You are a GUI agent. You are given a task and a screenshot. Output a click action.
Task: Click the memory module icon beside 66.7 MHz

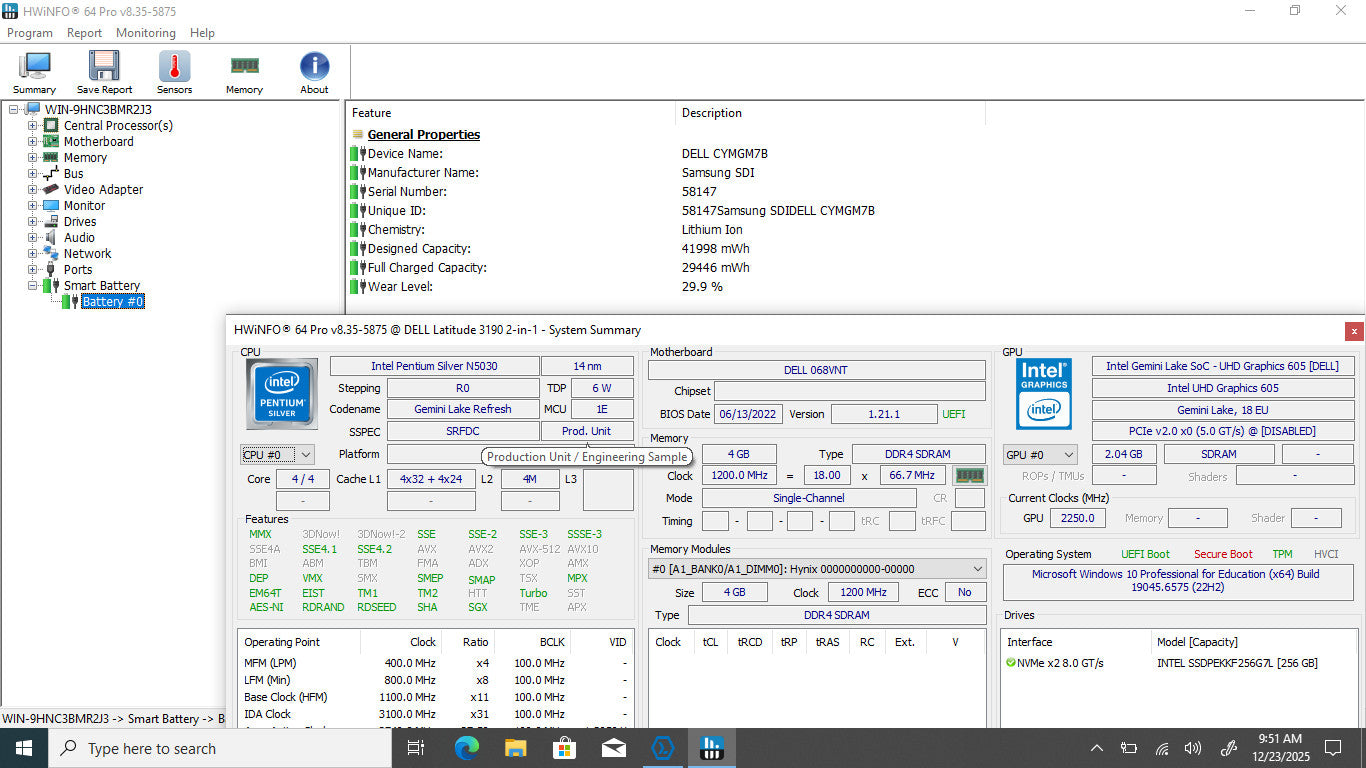pos(969,476)
